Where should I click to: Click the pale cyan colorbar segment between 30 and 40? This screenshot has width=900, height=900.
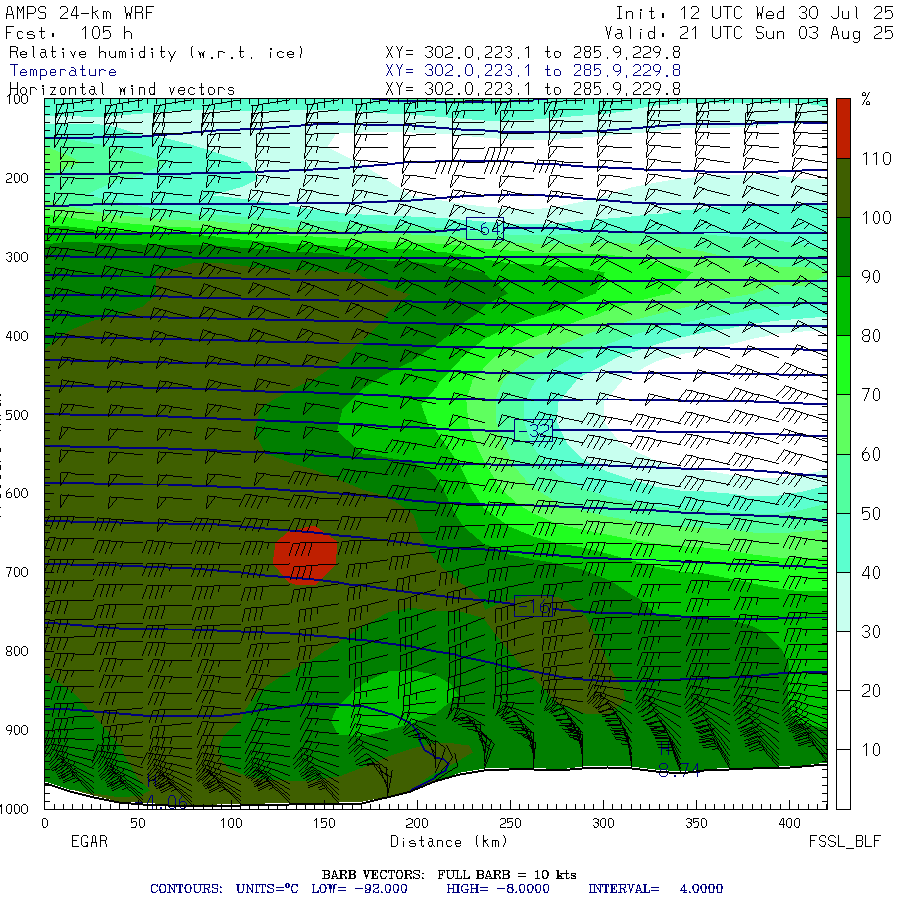point(843,602)
